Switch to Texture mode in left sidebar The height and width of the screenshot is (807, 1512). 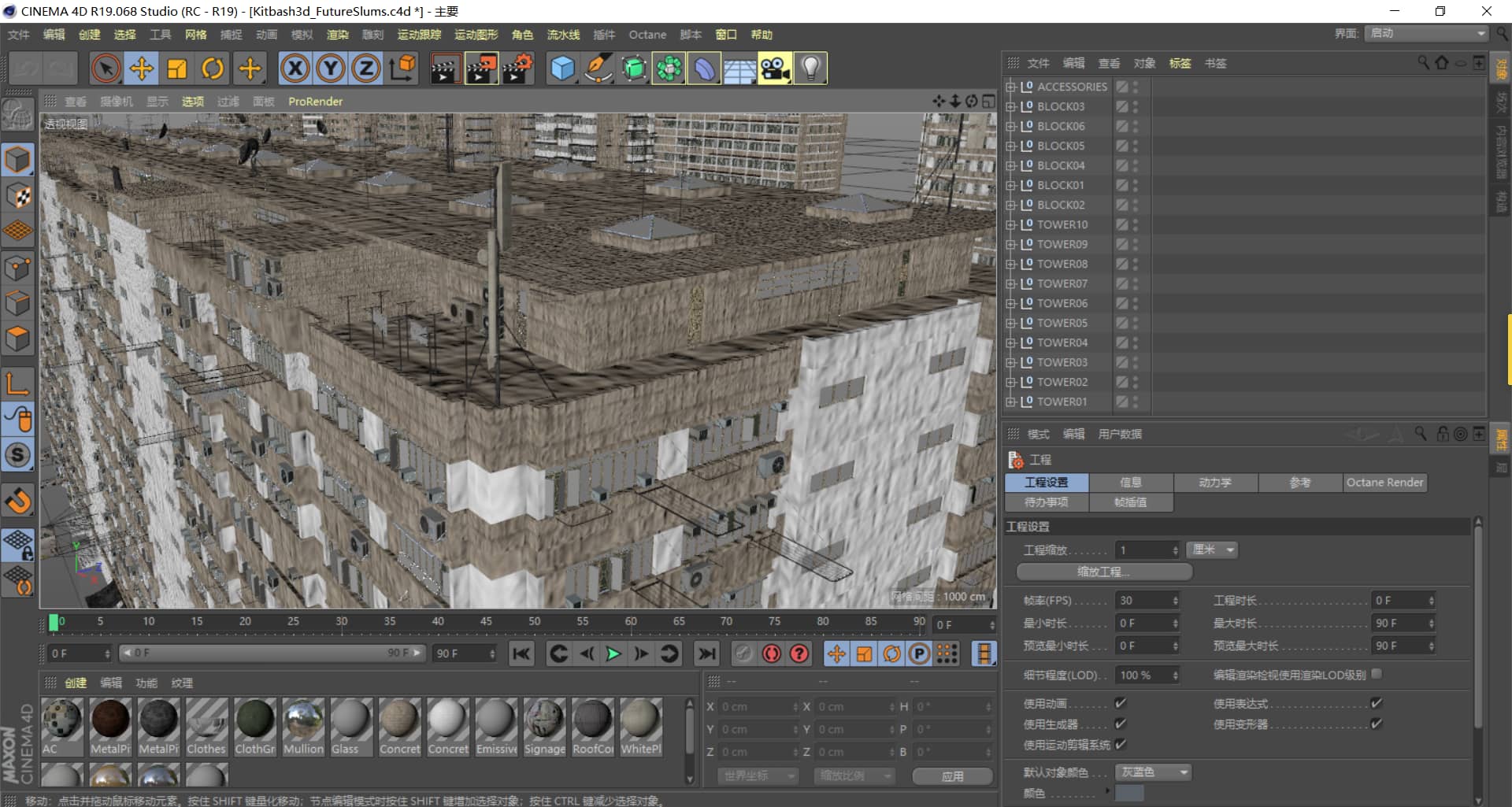[17, 196]
